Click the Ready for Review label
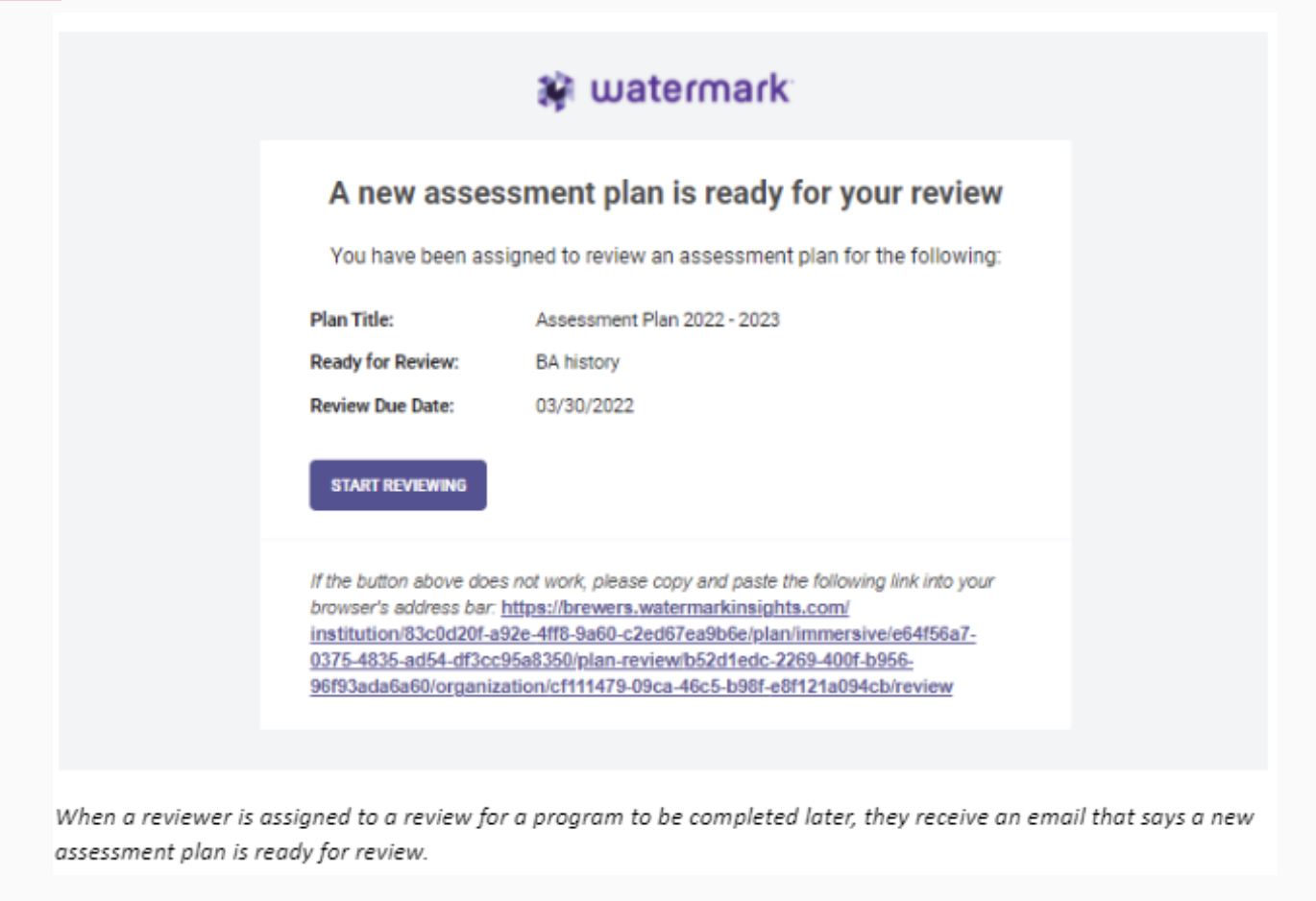This screenshot has height=901, width=1316. click(384, 362)
